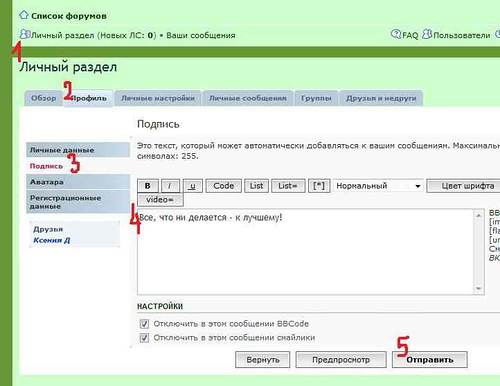Insert list item [*] tag
The height and width of the screenshot is (386, 500).
click(319, 186)
